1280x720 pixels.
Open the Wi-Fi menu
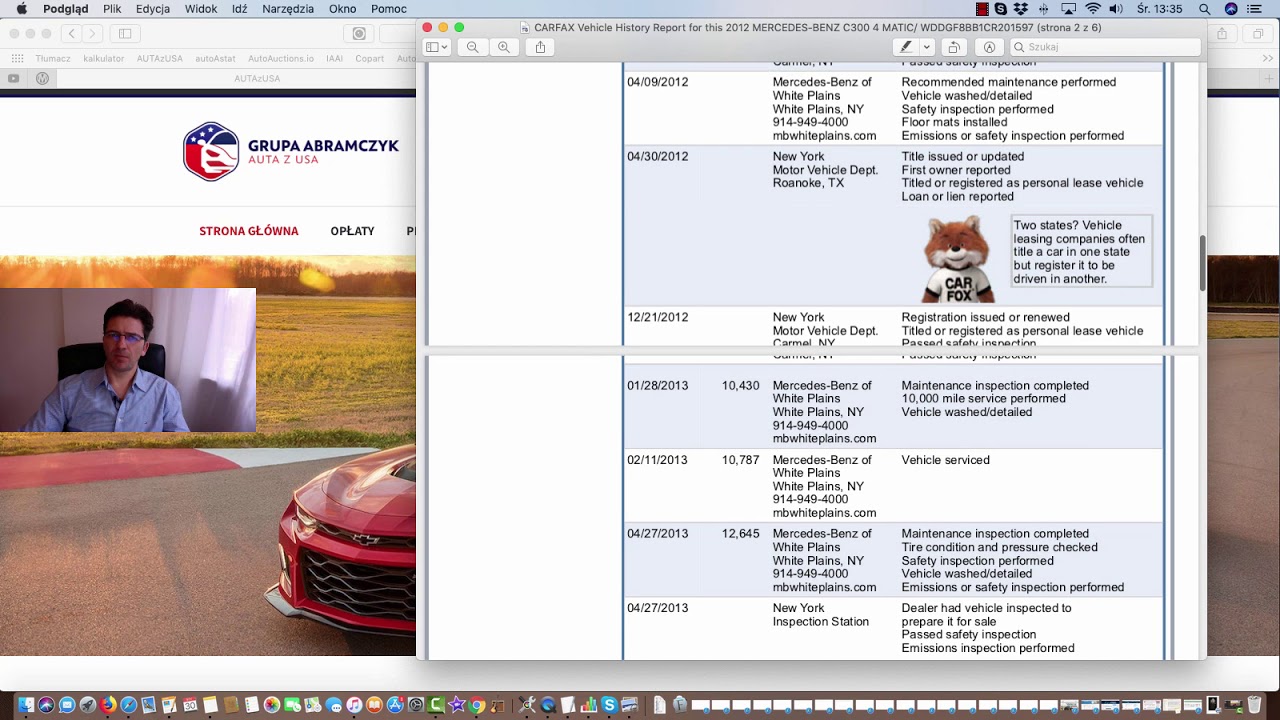point(1093,9)
